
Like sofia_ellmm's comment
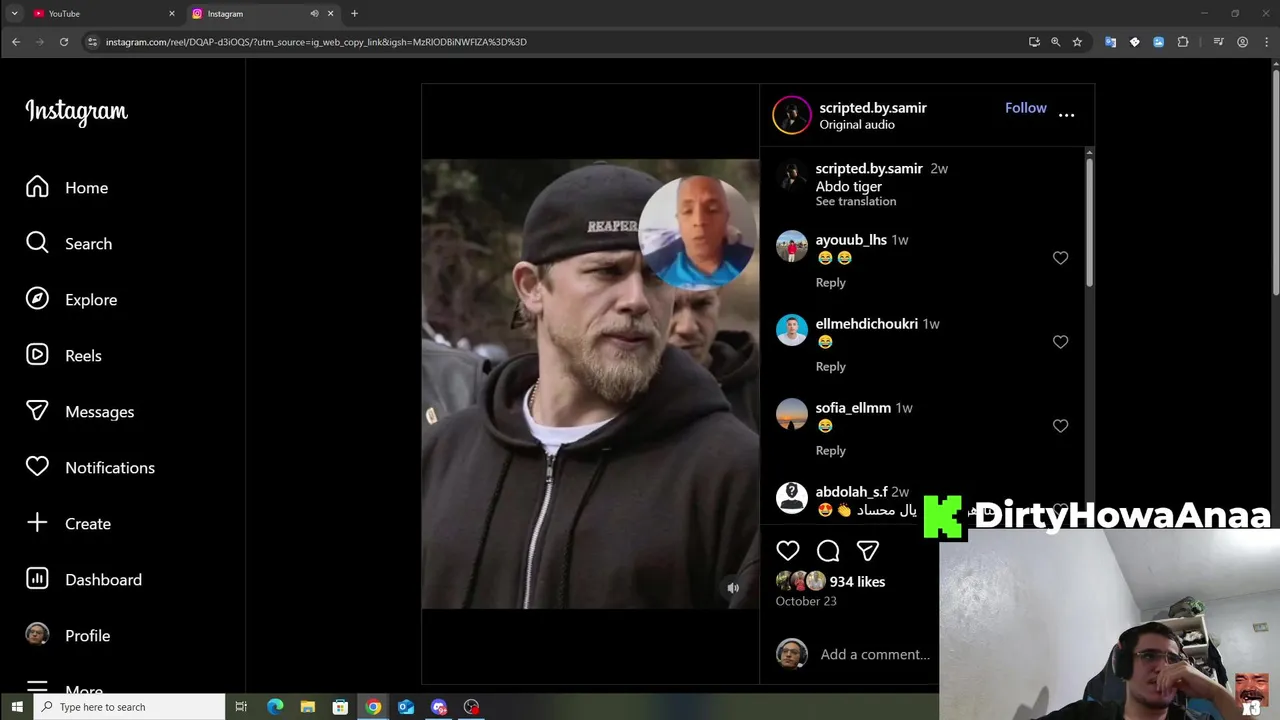point(1061,426)
